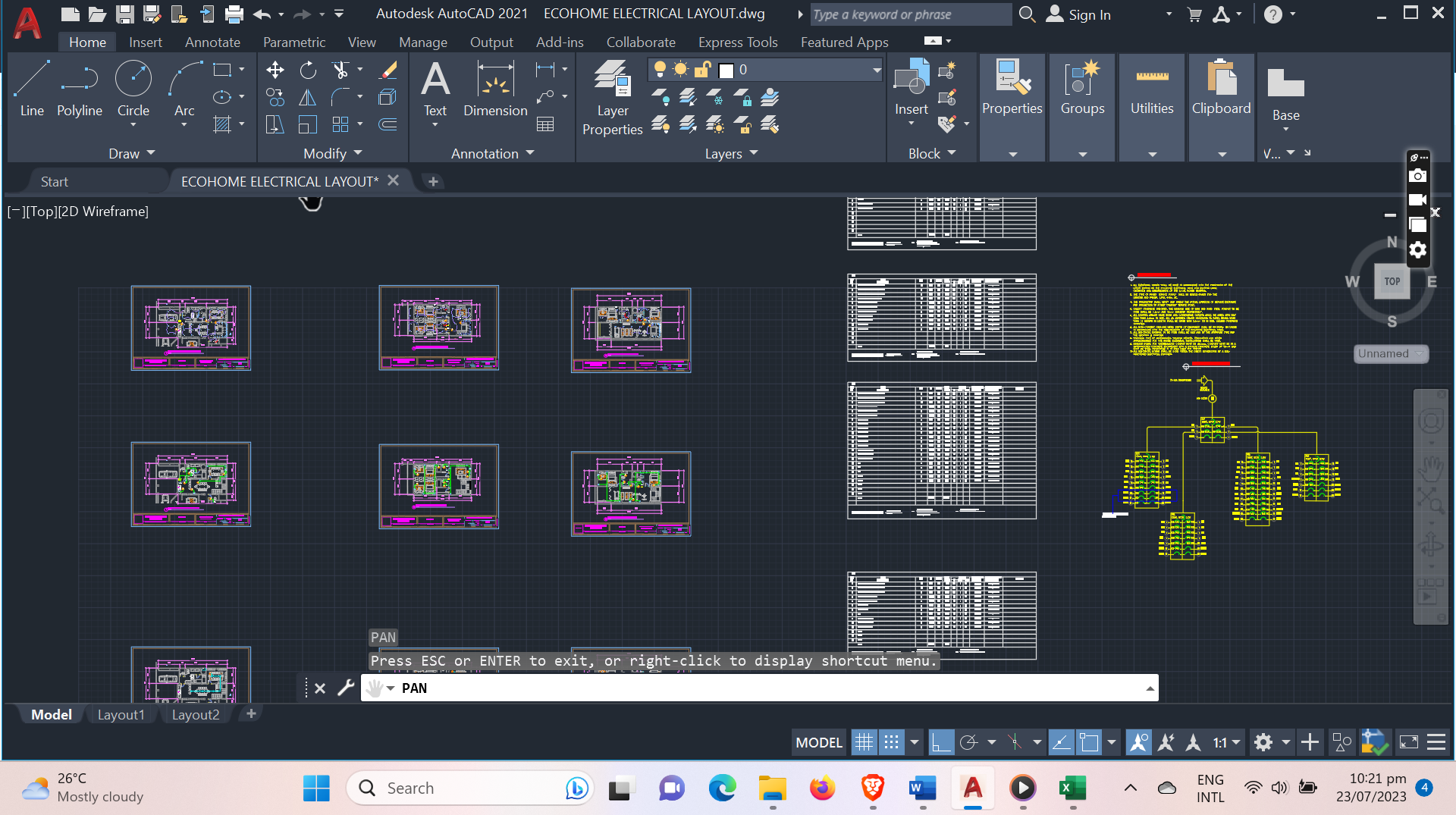Viewport: 1456px width, 815px height.
Task: Select the Dimension tool
Action: coord(495,89)
